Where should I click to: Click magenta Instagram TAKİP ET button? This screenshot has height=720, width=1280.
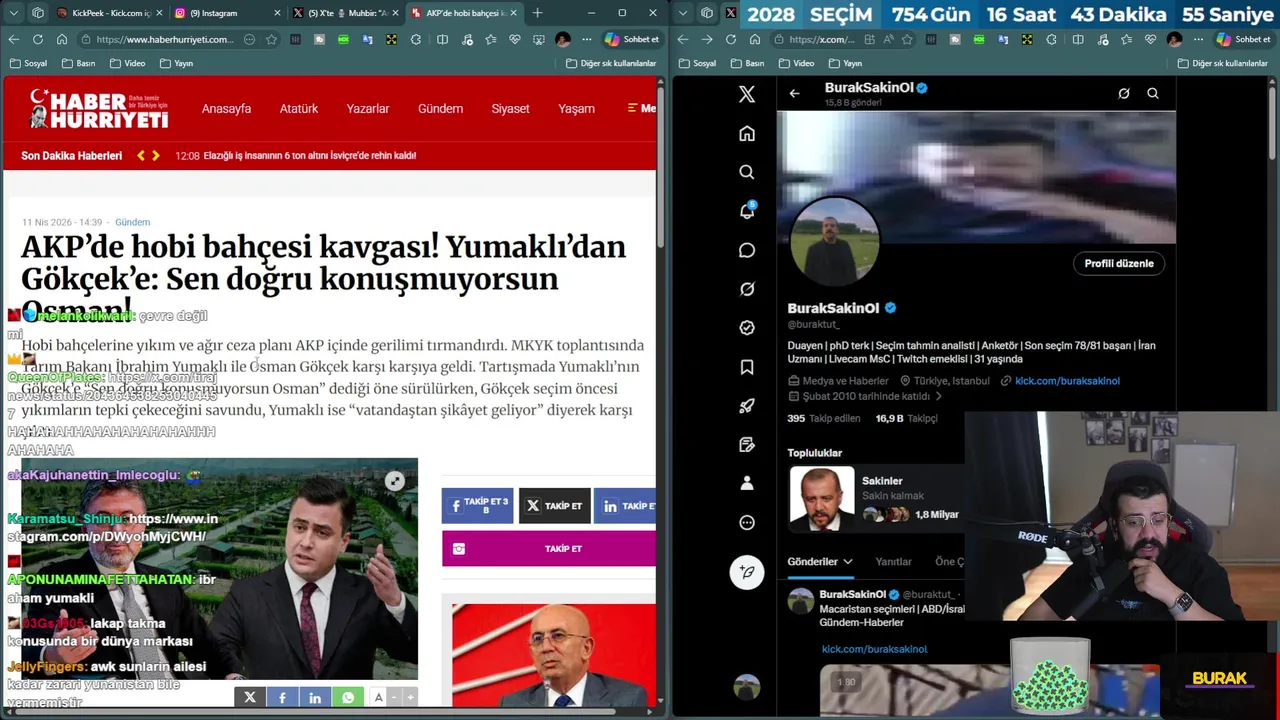[x=549, y=548]
